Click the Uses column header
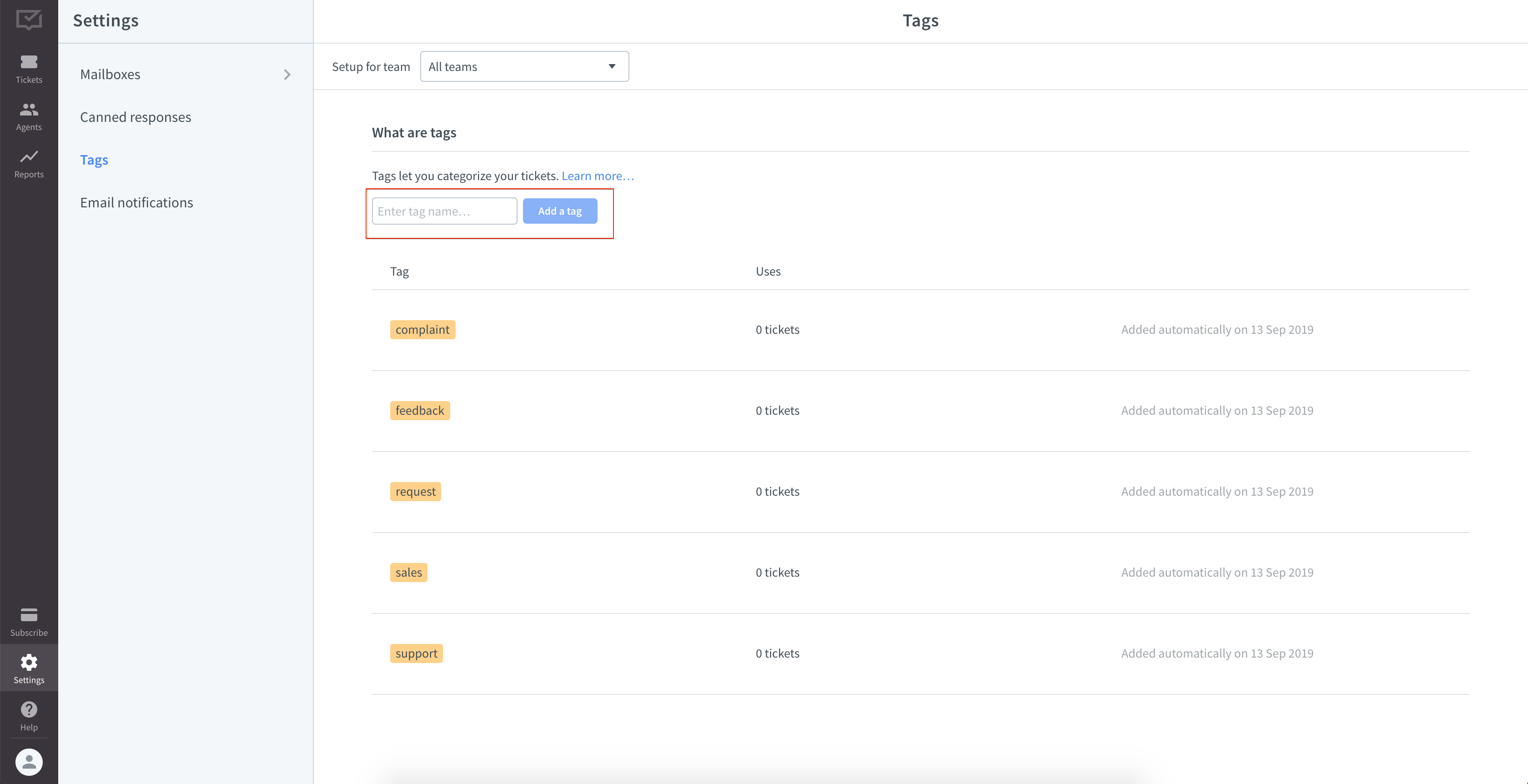The image size is (1528, 784). tap(768, 271)
